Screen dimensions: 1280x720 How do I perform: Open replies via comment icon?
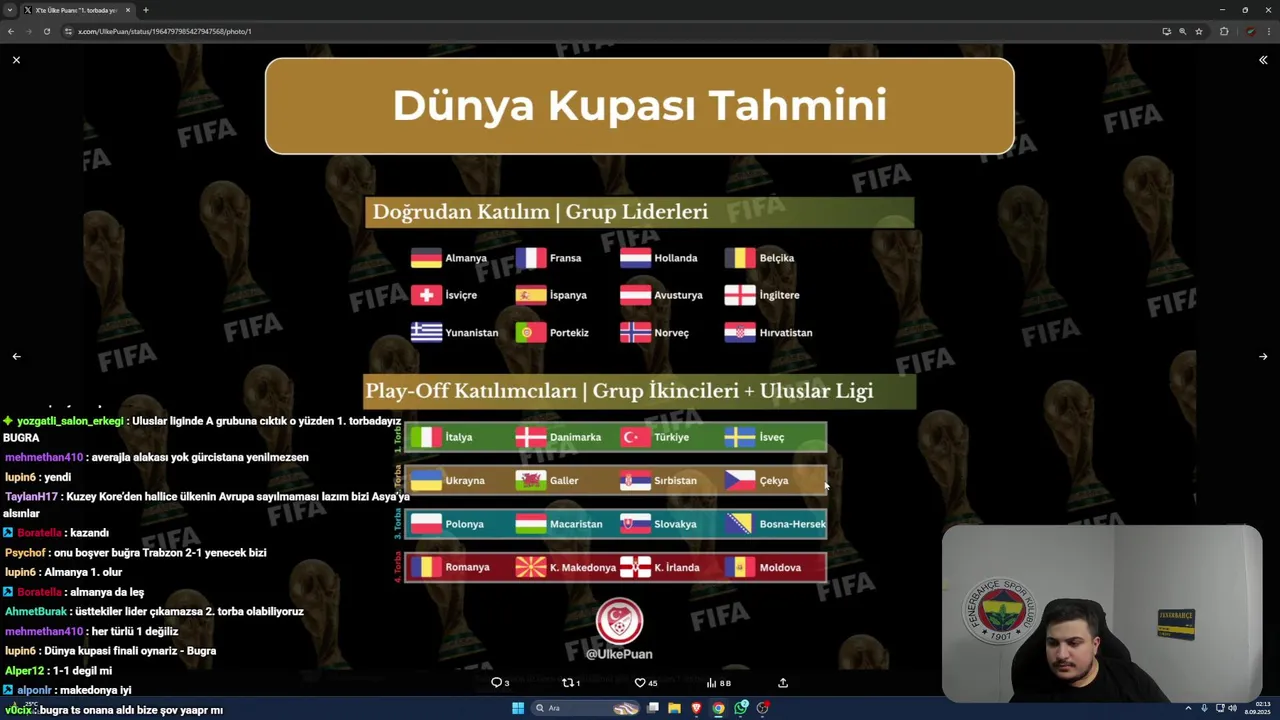point(496,682)
